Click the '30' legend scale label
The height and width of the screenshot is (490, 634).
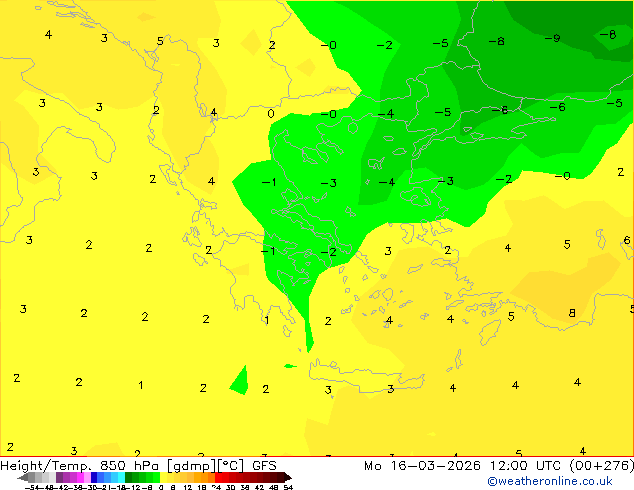pos(230,487)
